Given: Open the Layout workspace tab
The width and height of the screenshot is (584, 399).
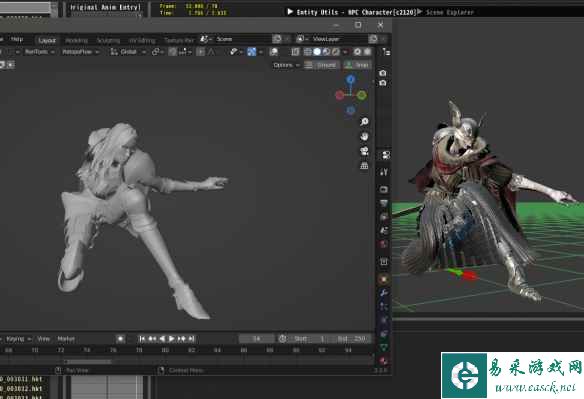Looking at the screenshot, I should (47, 40).
